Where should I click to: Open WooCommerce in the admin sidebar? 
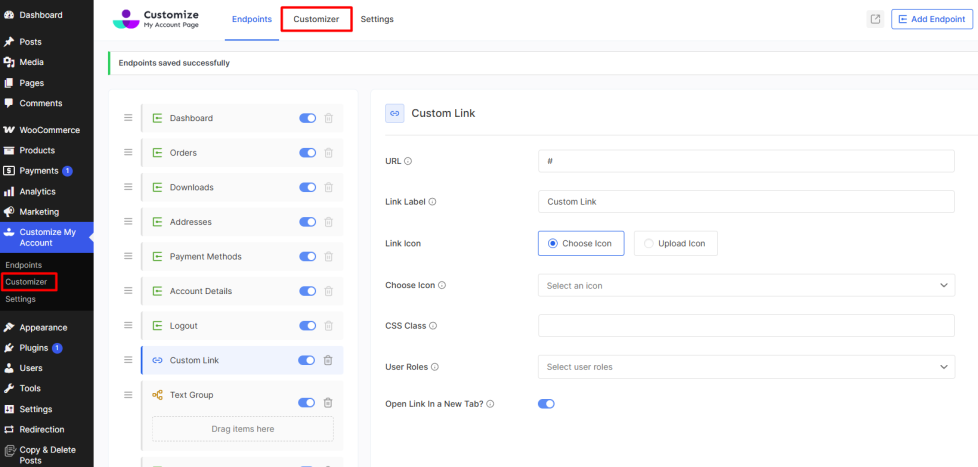(48, 130)
